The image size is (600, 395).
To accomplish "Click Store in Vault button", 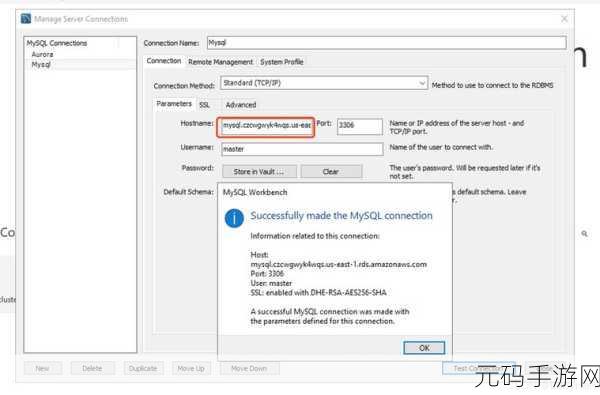I will click(259, 171).
